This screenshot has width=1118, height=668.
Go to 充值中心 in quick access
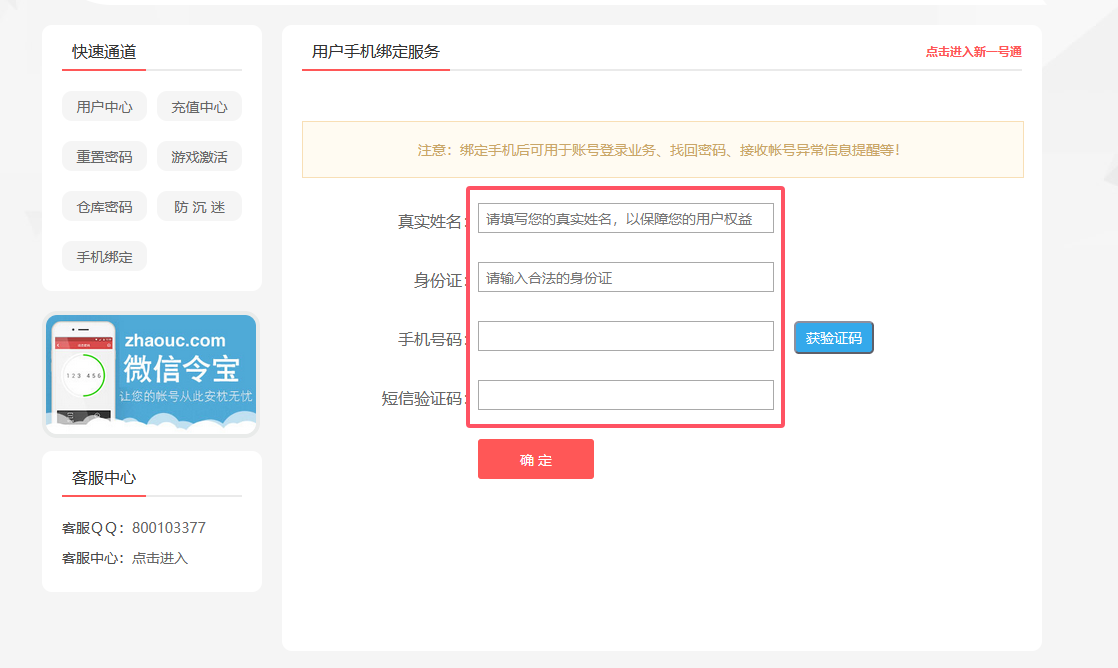tap(199, 107)
